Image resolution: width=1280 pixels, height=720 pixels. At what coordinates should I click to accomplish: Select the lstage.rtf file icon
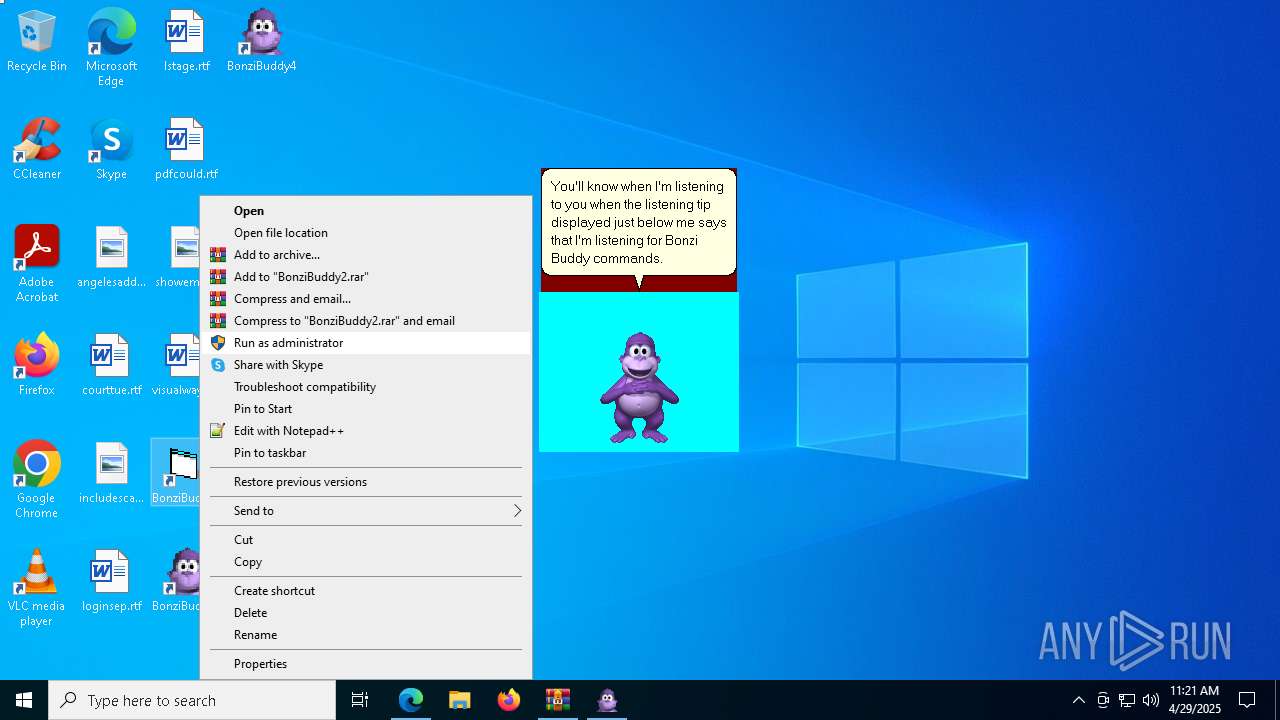pyautogui.click(x=186, y=42)
